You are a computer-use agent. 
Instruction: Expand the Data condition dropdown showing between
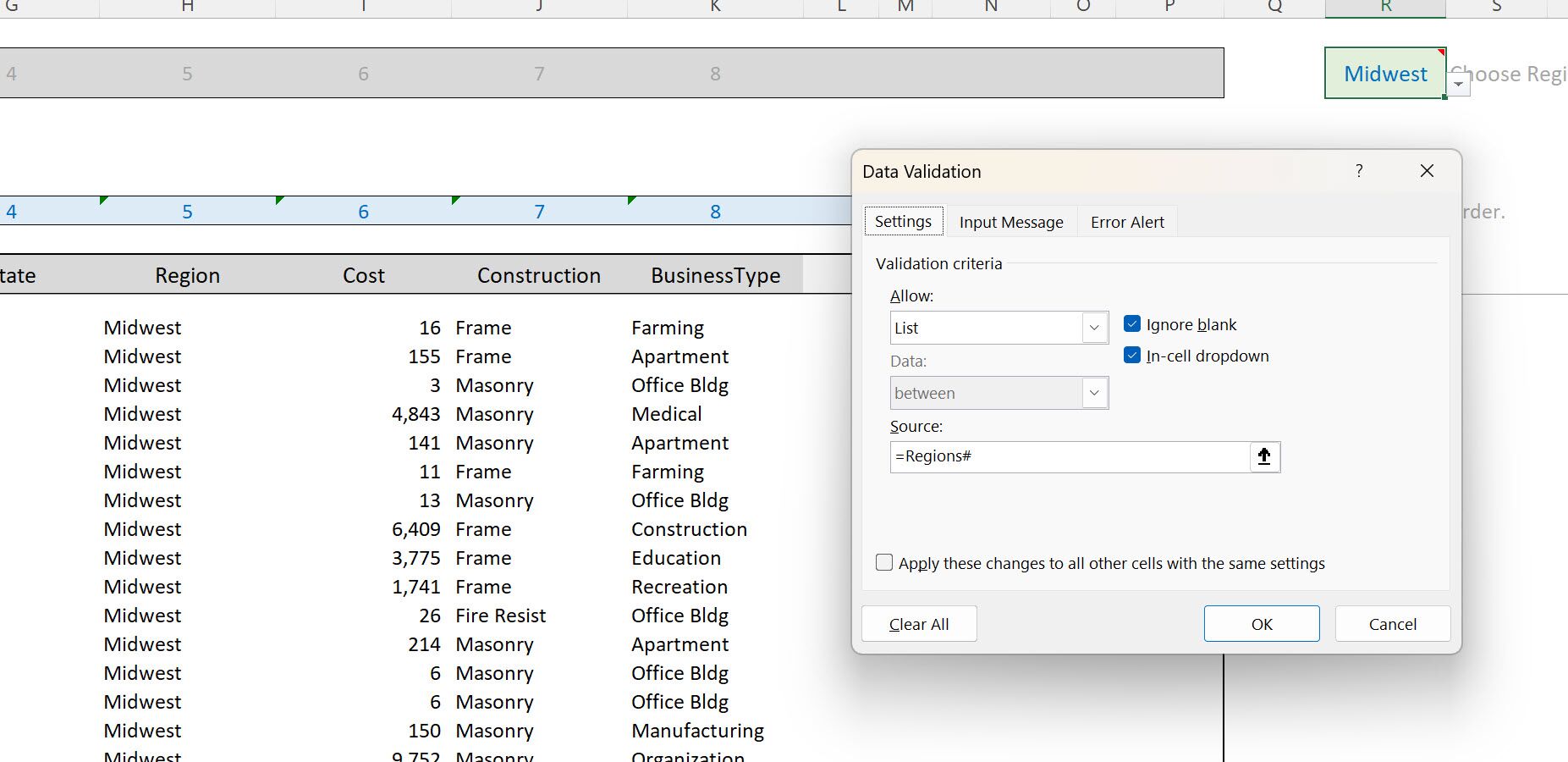[x=1094, y=393]
